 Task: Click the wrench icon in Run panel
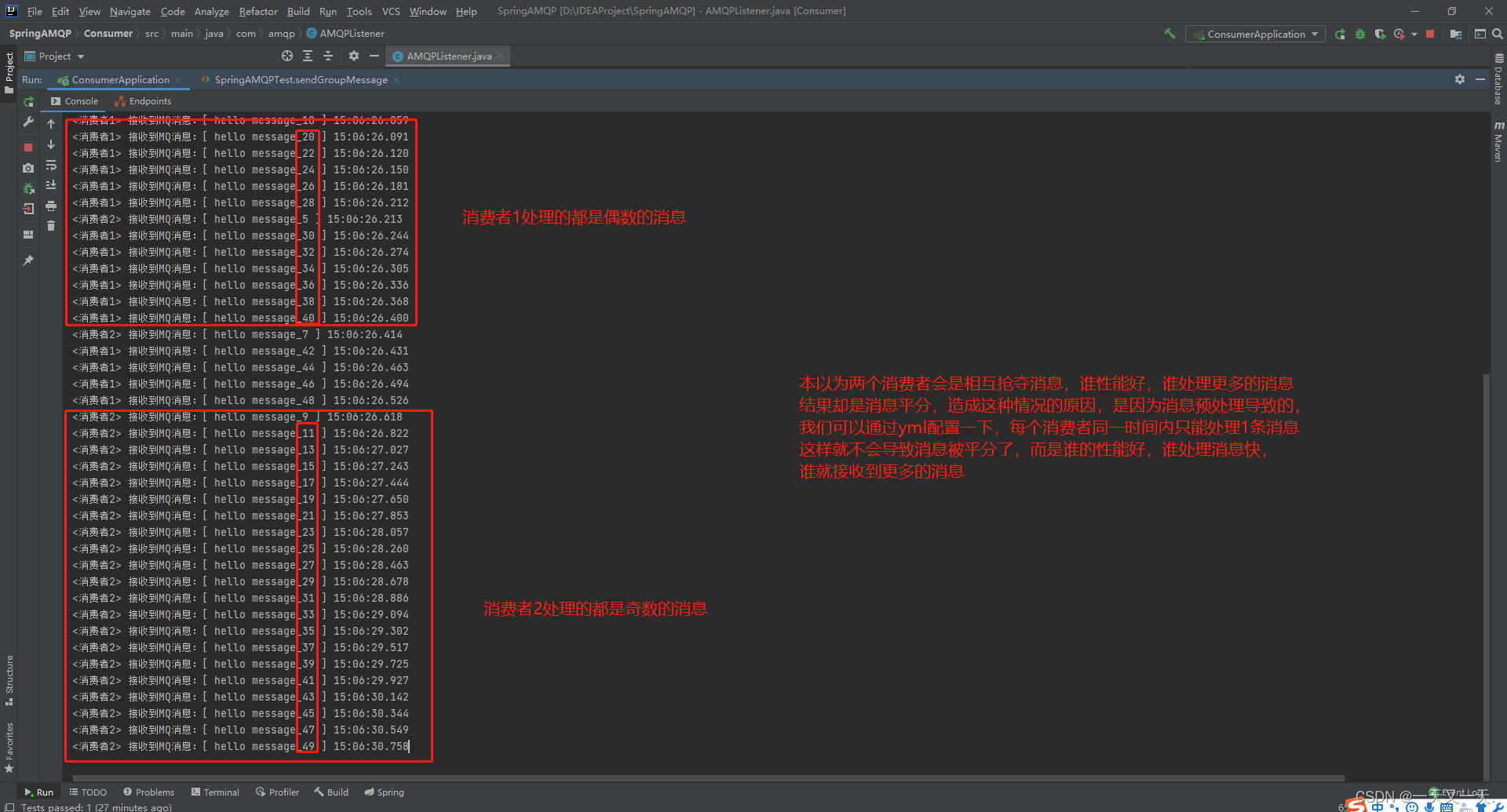28,122
